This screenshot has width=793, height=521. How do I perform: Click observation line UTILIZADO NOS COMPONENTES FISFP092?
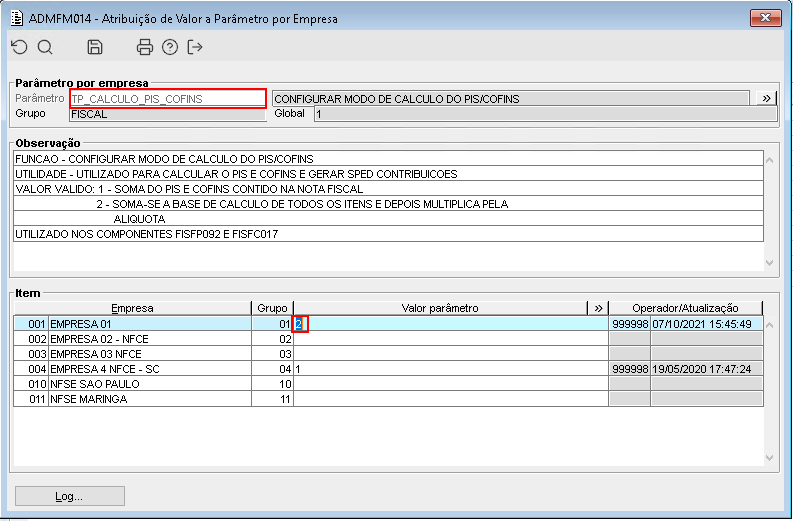[x=388, y=234]
